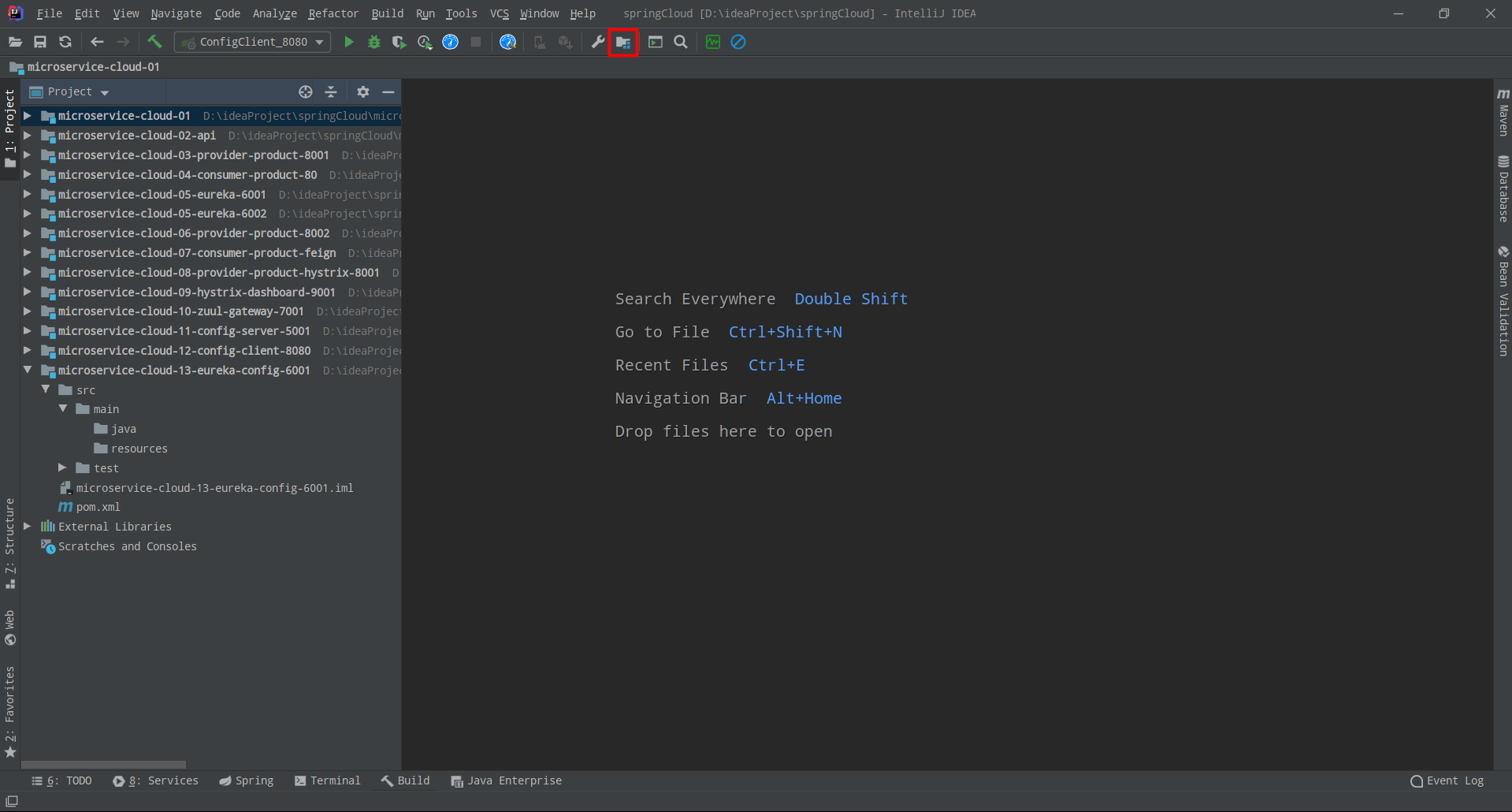The width and height of the screenshot is (1512, 812).
Task: Start debugging with the bug icon
Action: tap(374, 42)
